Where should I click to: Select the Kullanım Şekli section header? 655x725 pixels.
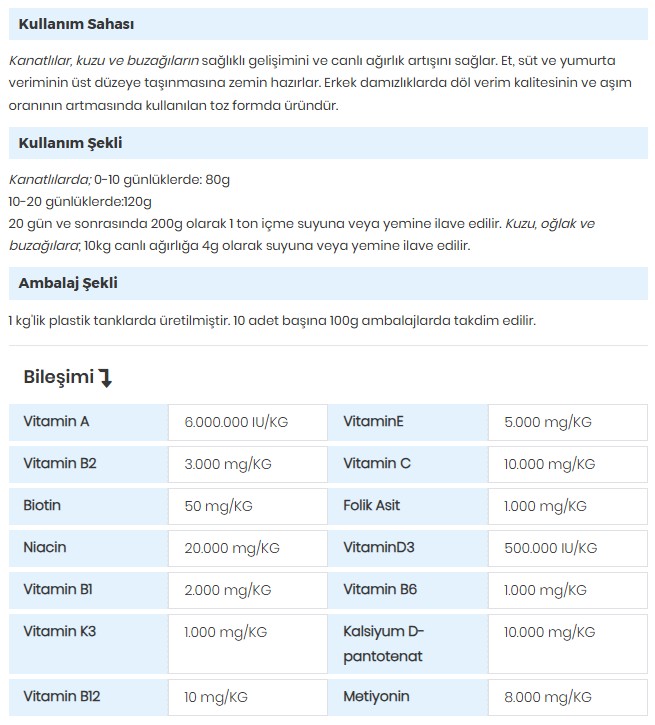coord(70,143)
